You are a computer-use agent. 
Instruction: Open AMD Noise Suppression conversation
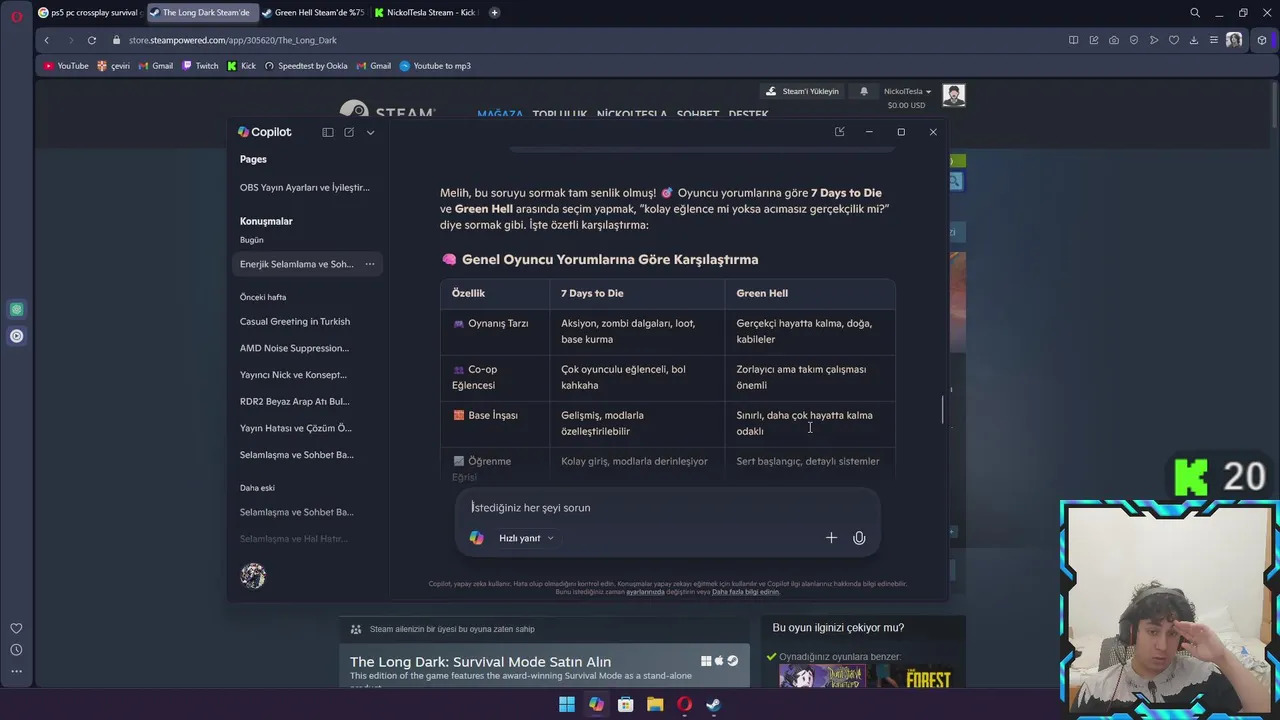click(x=294, y=348)
